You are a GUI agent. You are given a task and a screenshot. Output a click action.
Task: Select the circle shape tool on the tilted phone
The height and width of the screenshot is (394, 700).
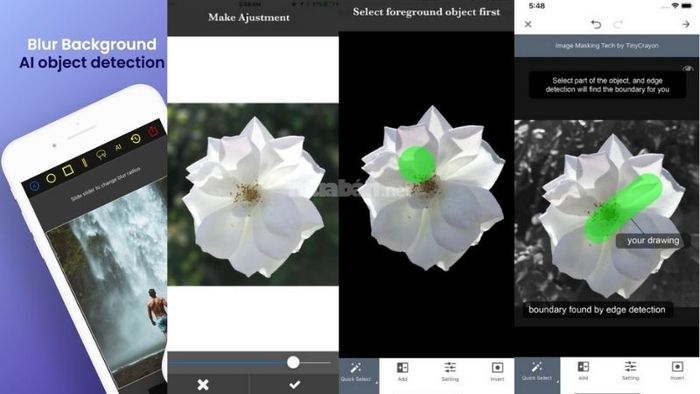(51, 178)
